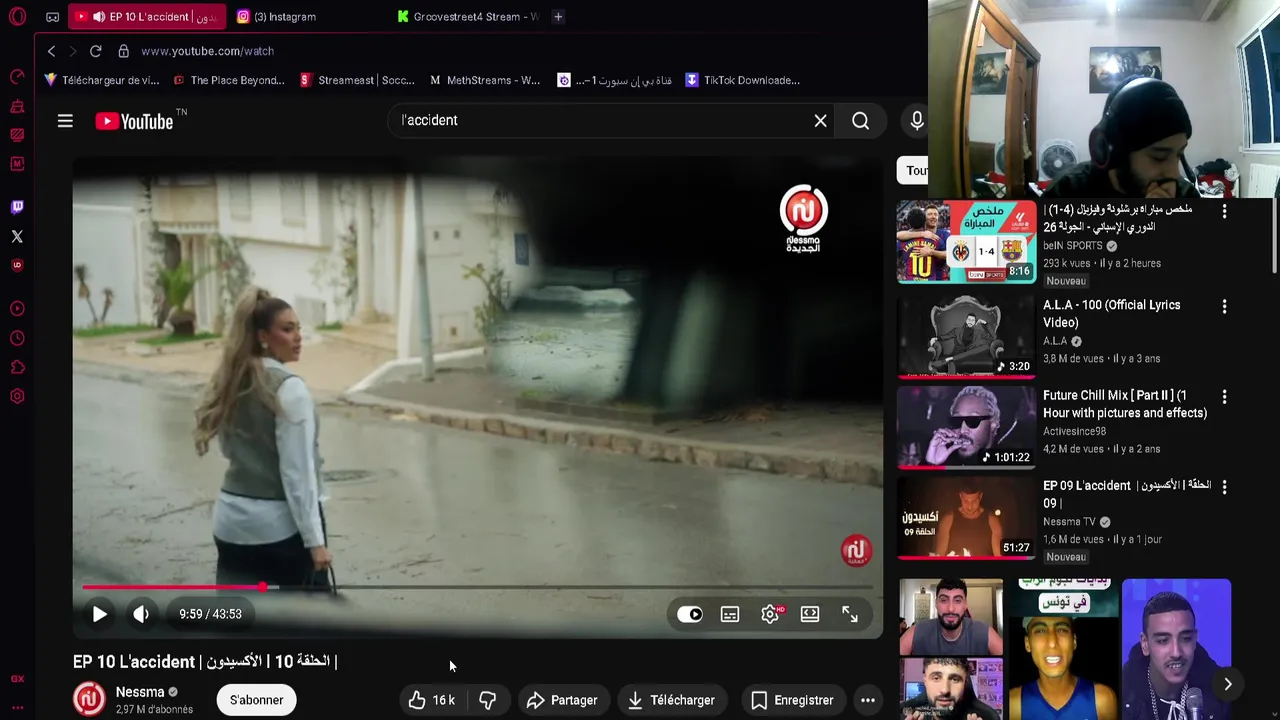Dislike the video

point(488,700)
